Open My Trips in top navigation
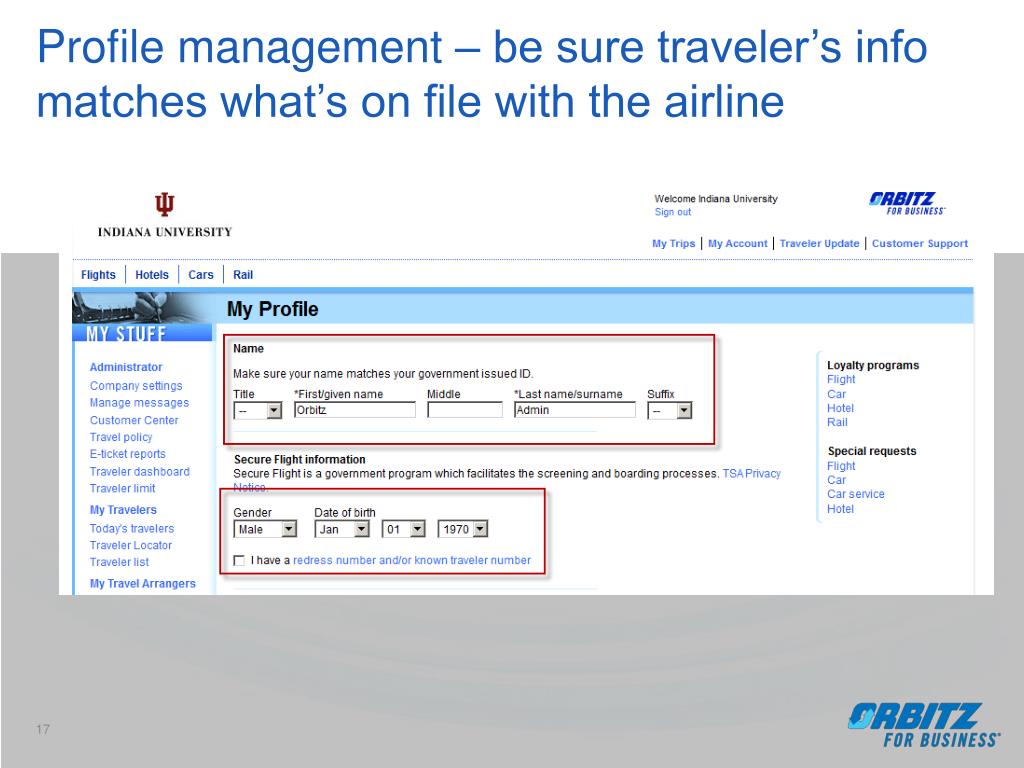The image size is (1024, 768). click(x=673, y=244)
